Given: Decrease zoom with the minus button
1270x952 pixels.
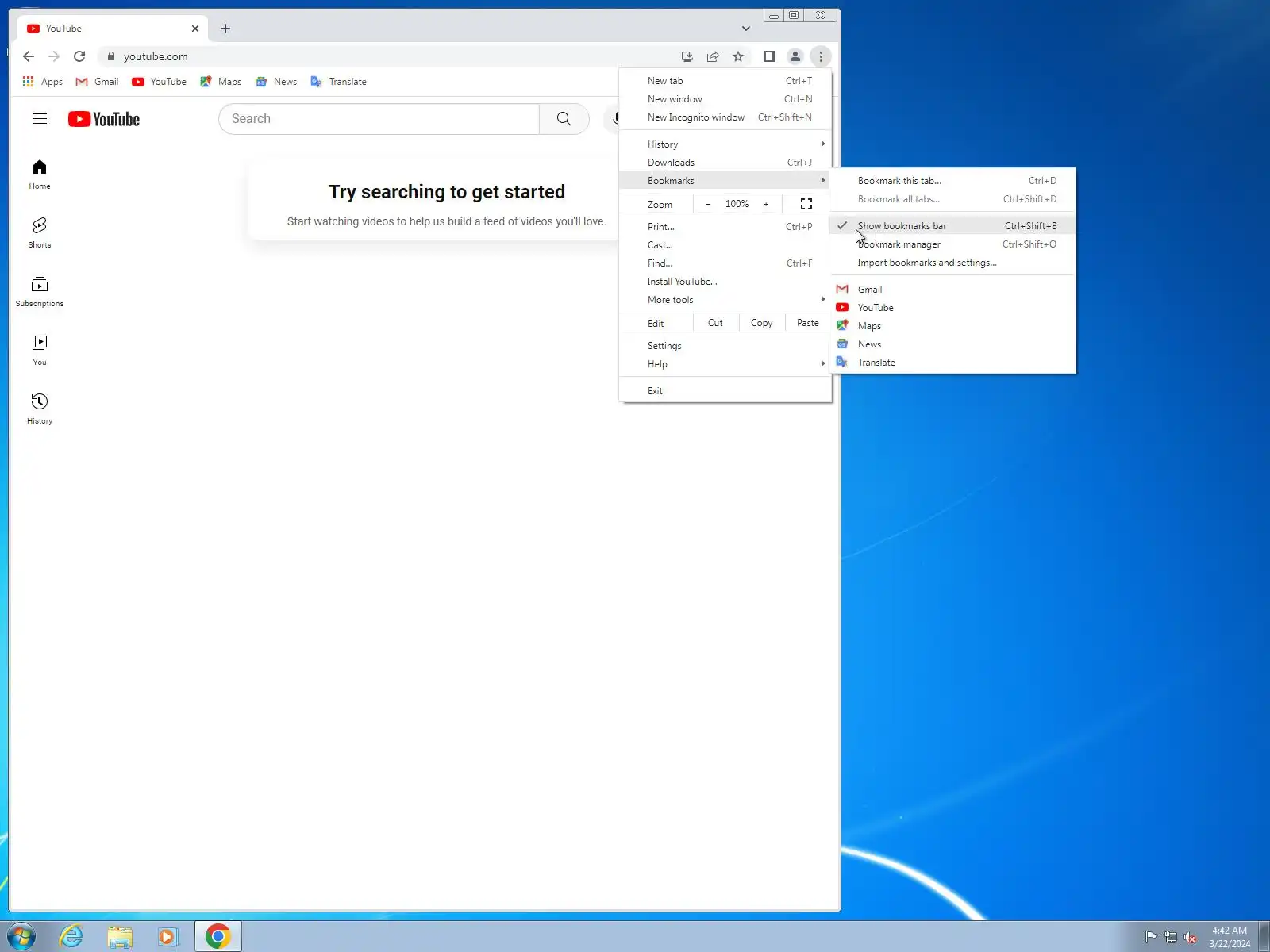Looking at the screenshot, I should [708, 205].
